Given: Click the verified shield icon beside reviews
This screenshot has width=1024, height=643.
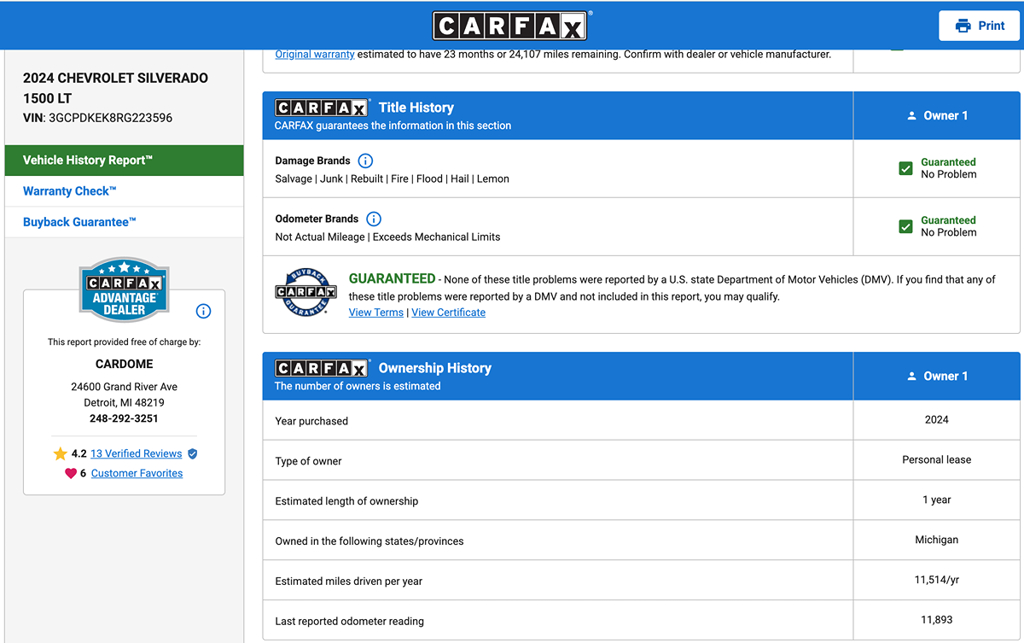Looking at the screenshot, I should [x=193, y=454].
